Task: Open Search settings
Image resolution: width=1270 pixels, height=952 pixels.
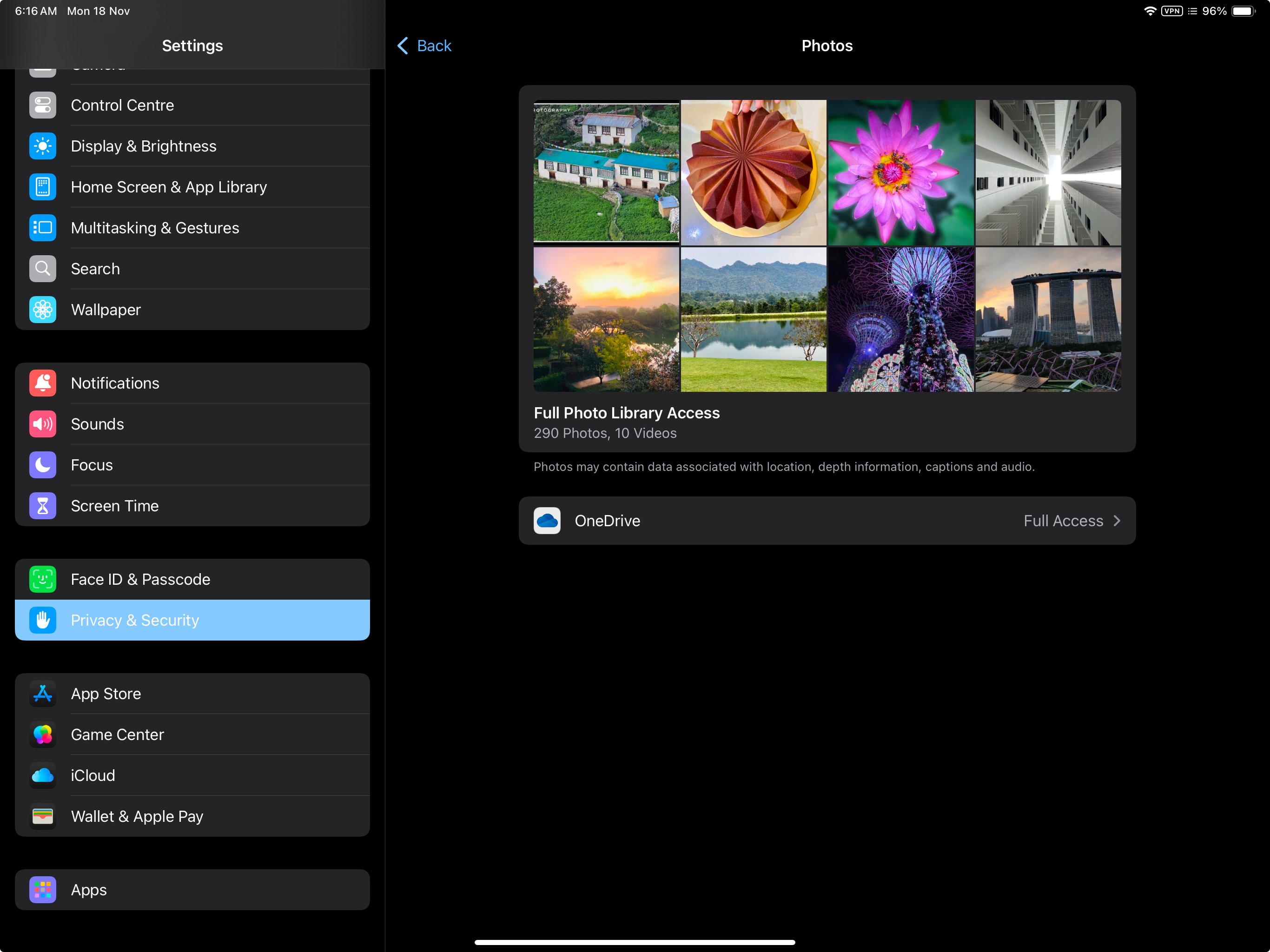Action: click(x=192, y=269)
